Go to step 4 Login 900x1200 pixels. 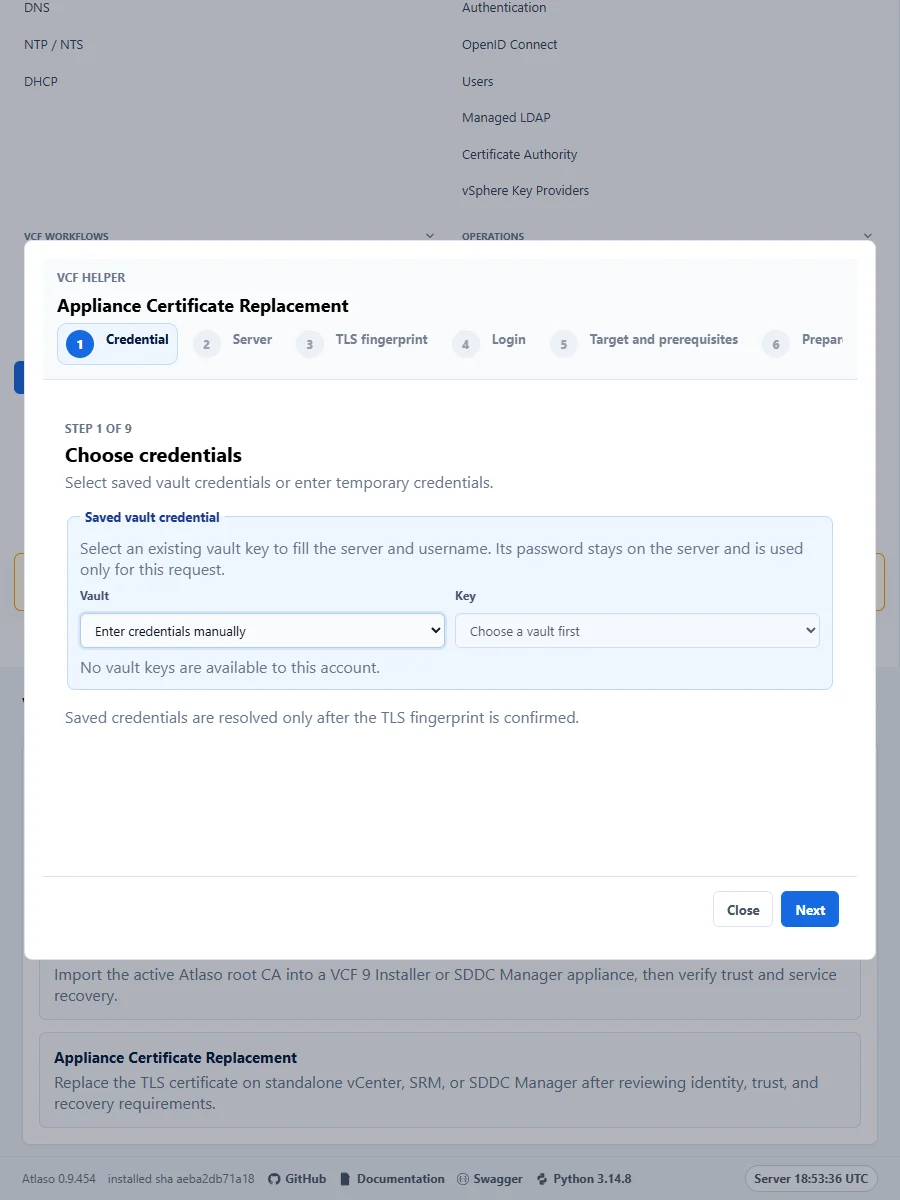(489, 343)
